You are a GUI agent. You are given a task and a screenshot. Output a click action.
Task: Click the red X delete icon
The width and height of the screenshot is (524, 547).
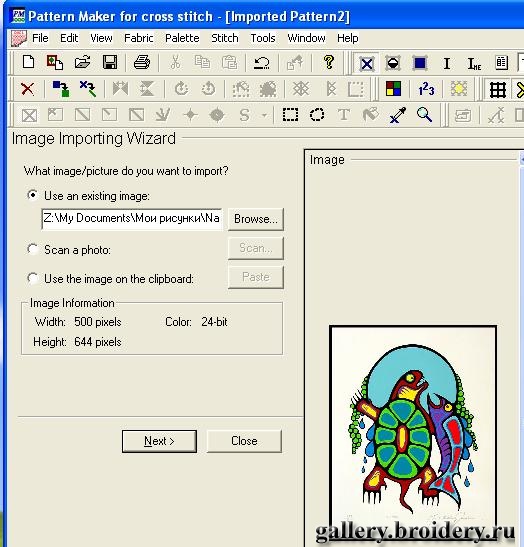(x=28, y=89)
